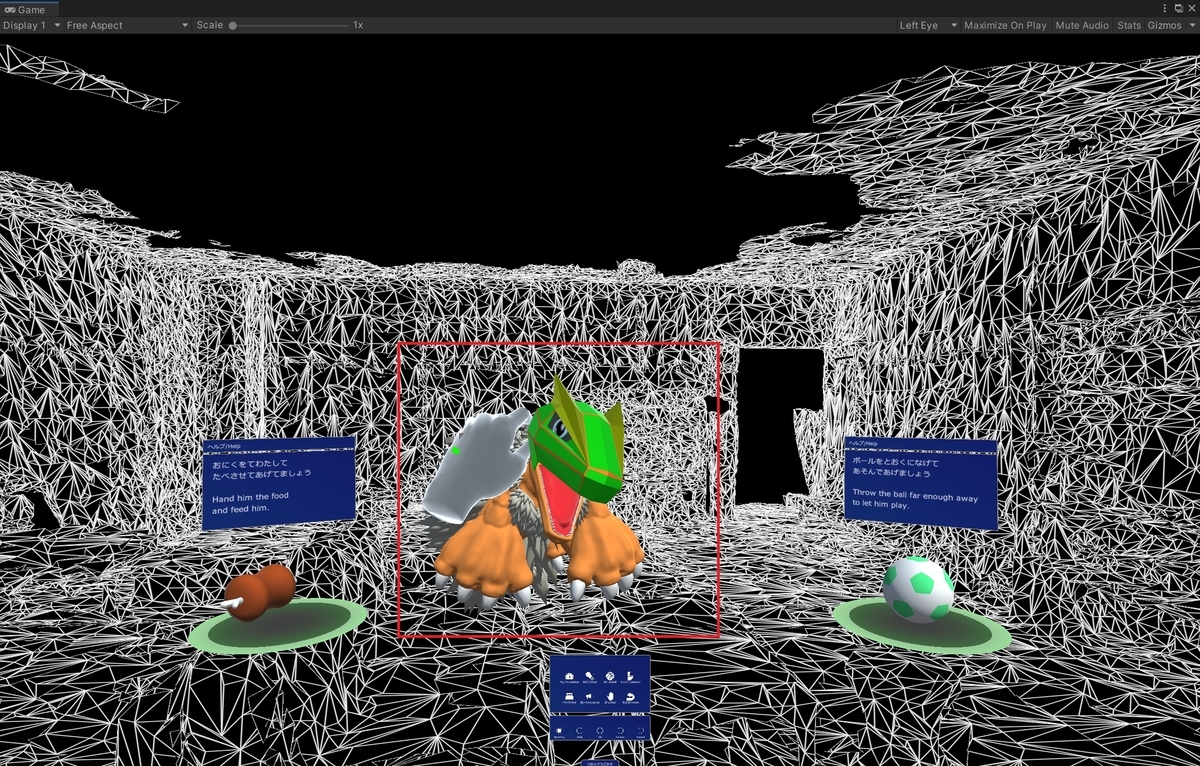Viewport: 1200px width, 766px height.
Task: Click the soccer ball
Action: pyautogui.click(x=918, y=590)
